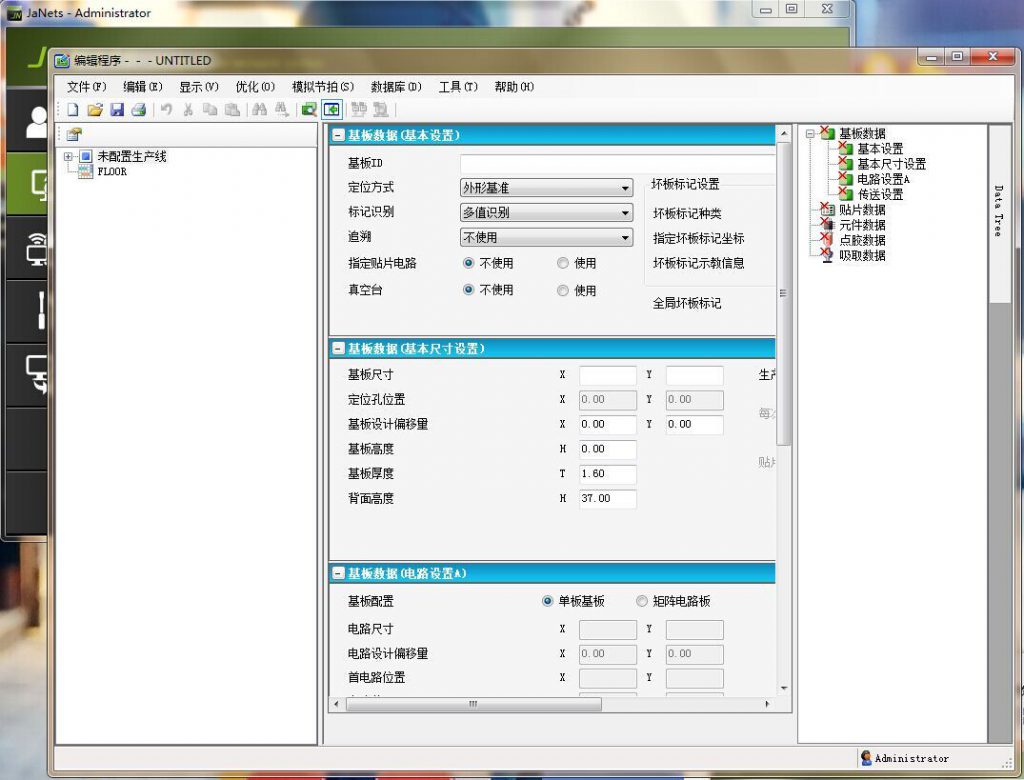Screen dimensions: 1024x780
Task: Click the 元件数据 chip icon
Action: pyautogui.click(x=827, y=225)
